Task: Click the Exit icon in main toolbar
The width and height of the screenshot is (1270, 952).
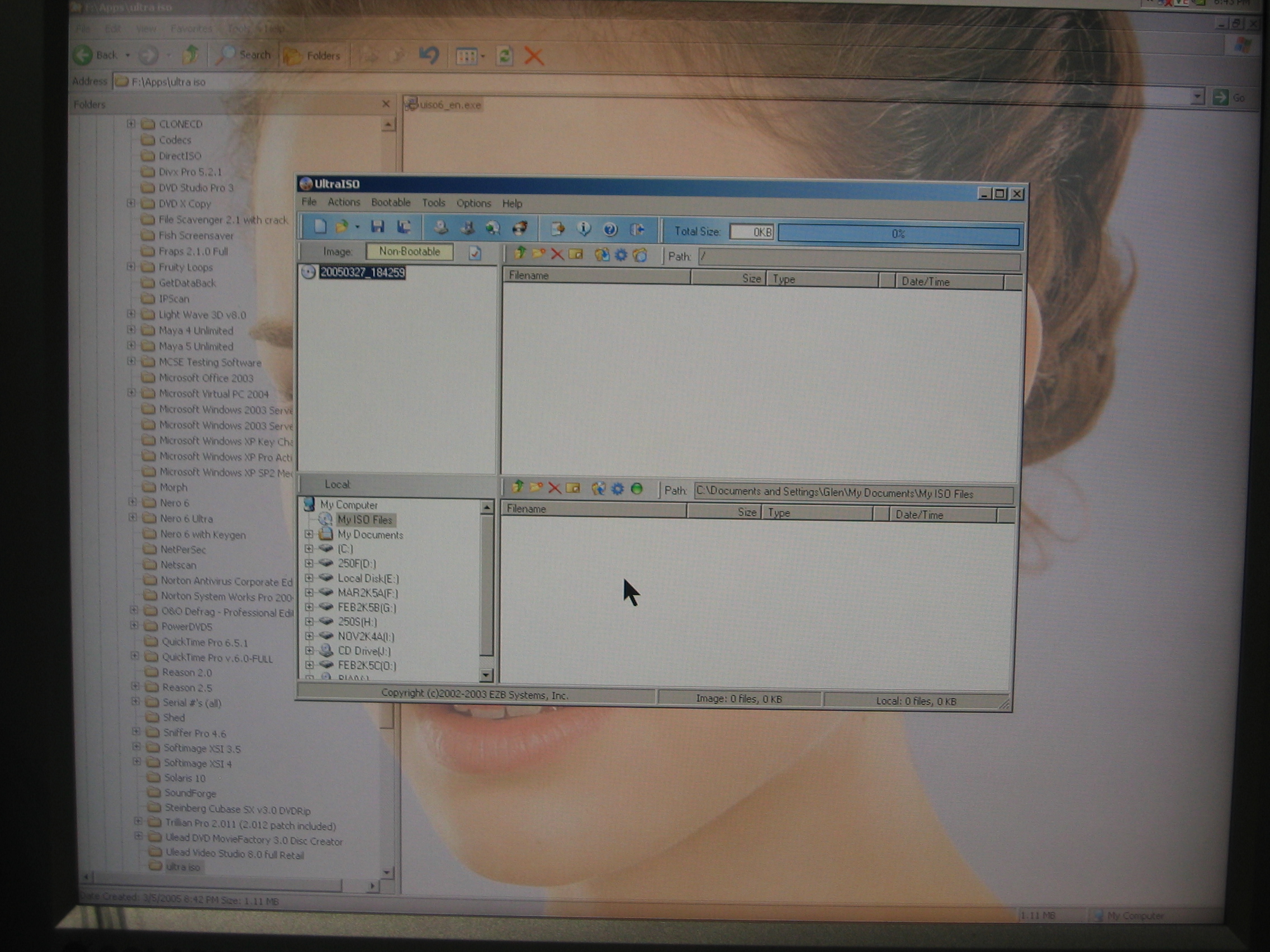Action: click(x=637, y=230)
